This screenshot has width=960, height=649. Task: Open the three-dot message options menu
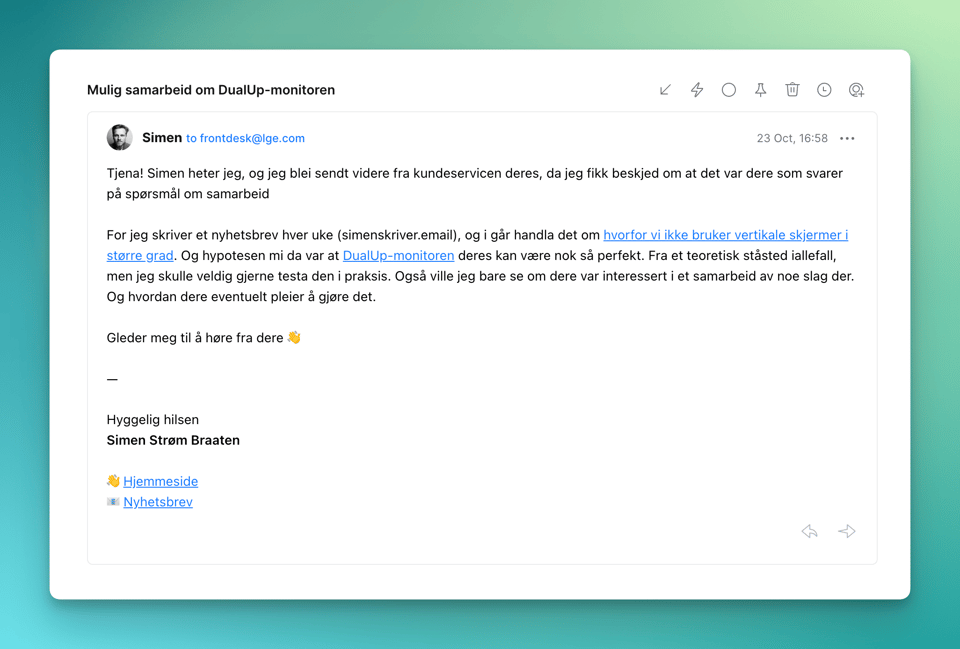pyautogui.click(x=847, y=139)
